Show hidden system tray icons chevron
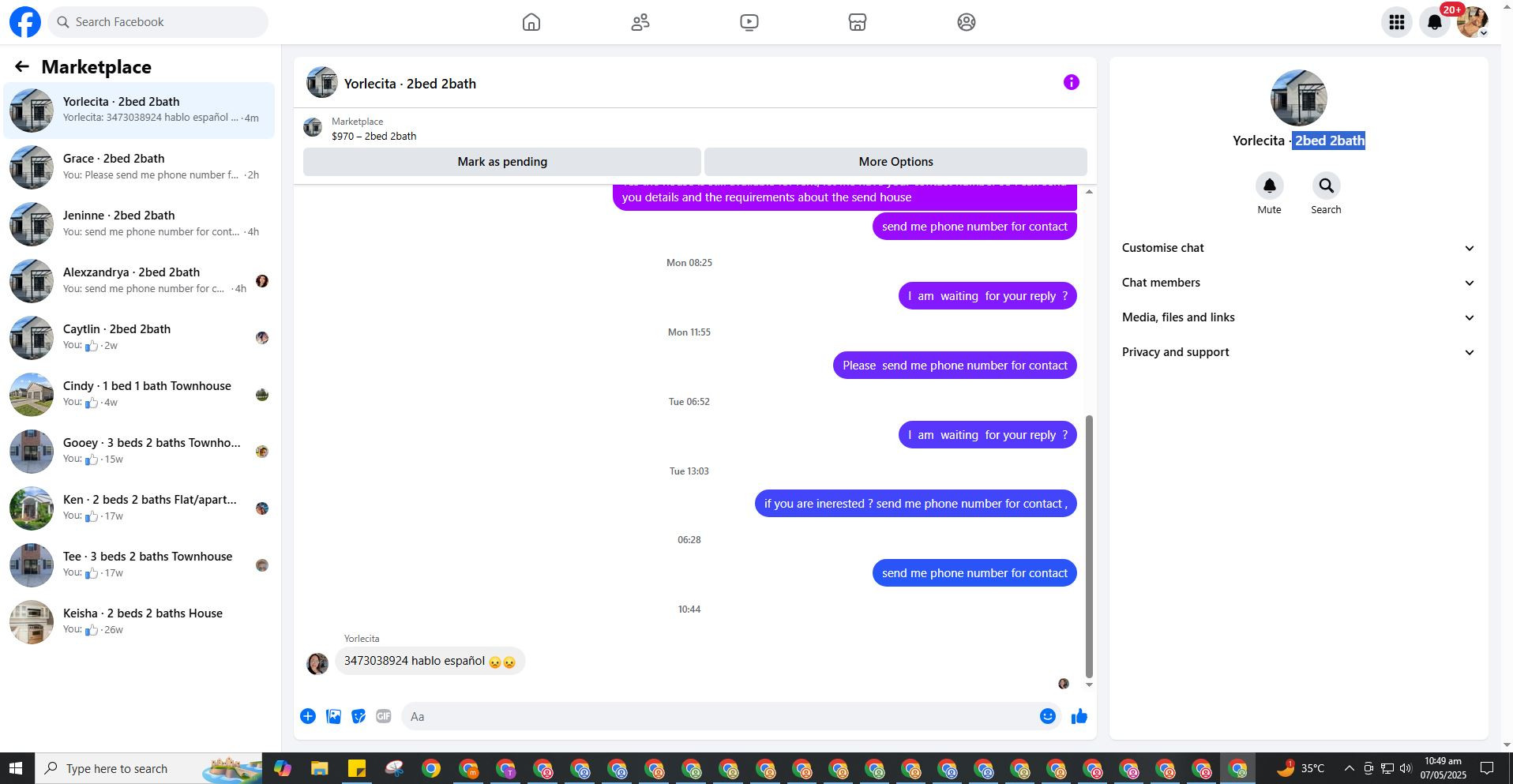This screenshot has width=1513, height=784. pyautogui.click(x=1349, y=768)
